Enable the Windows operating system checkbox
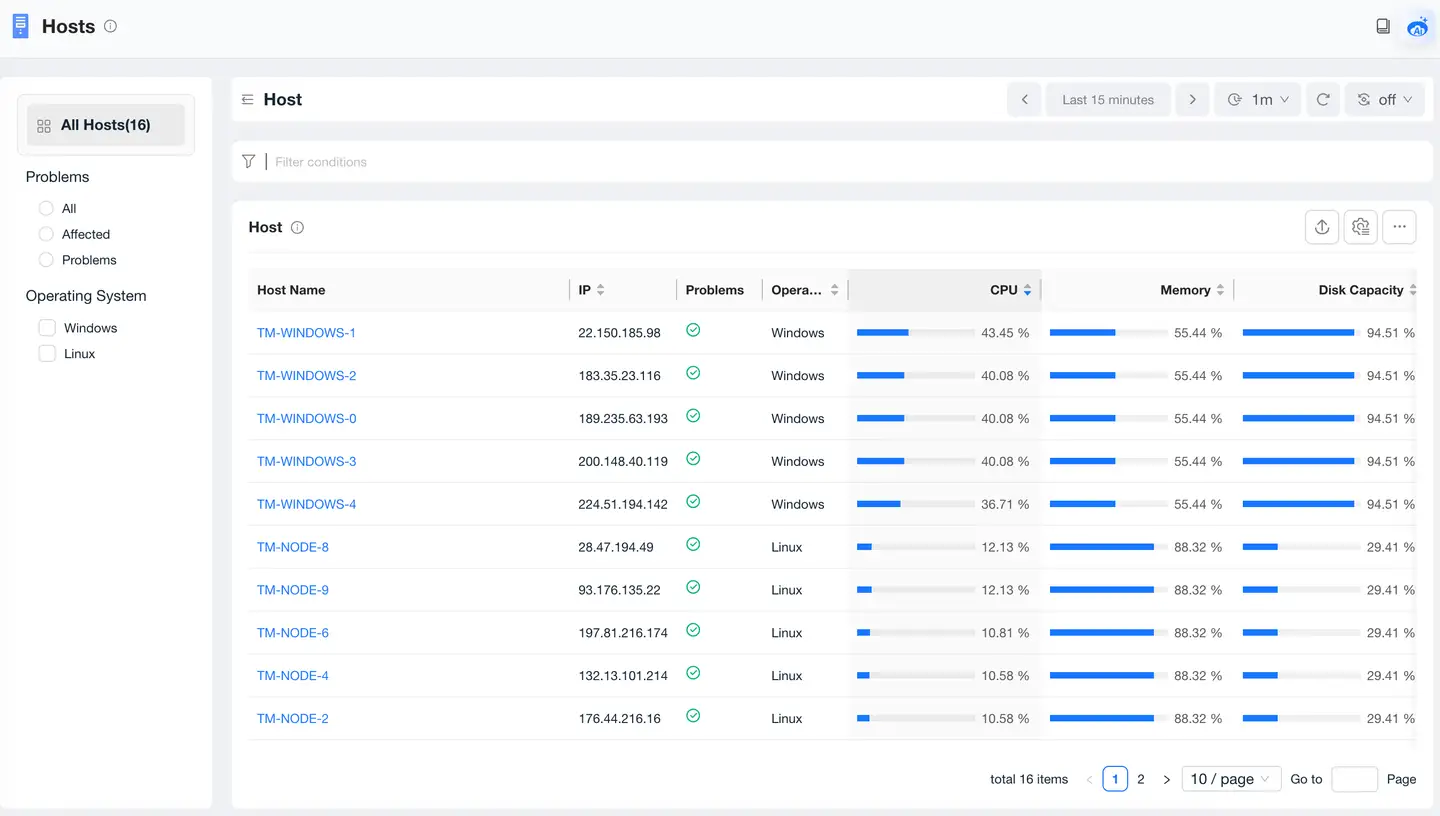This screenshot has height=816, width=1440. click(47, 328)
